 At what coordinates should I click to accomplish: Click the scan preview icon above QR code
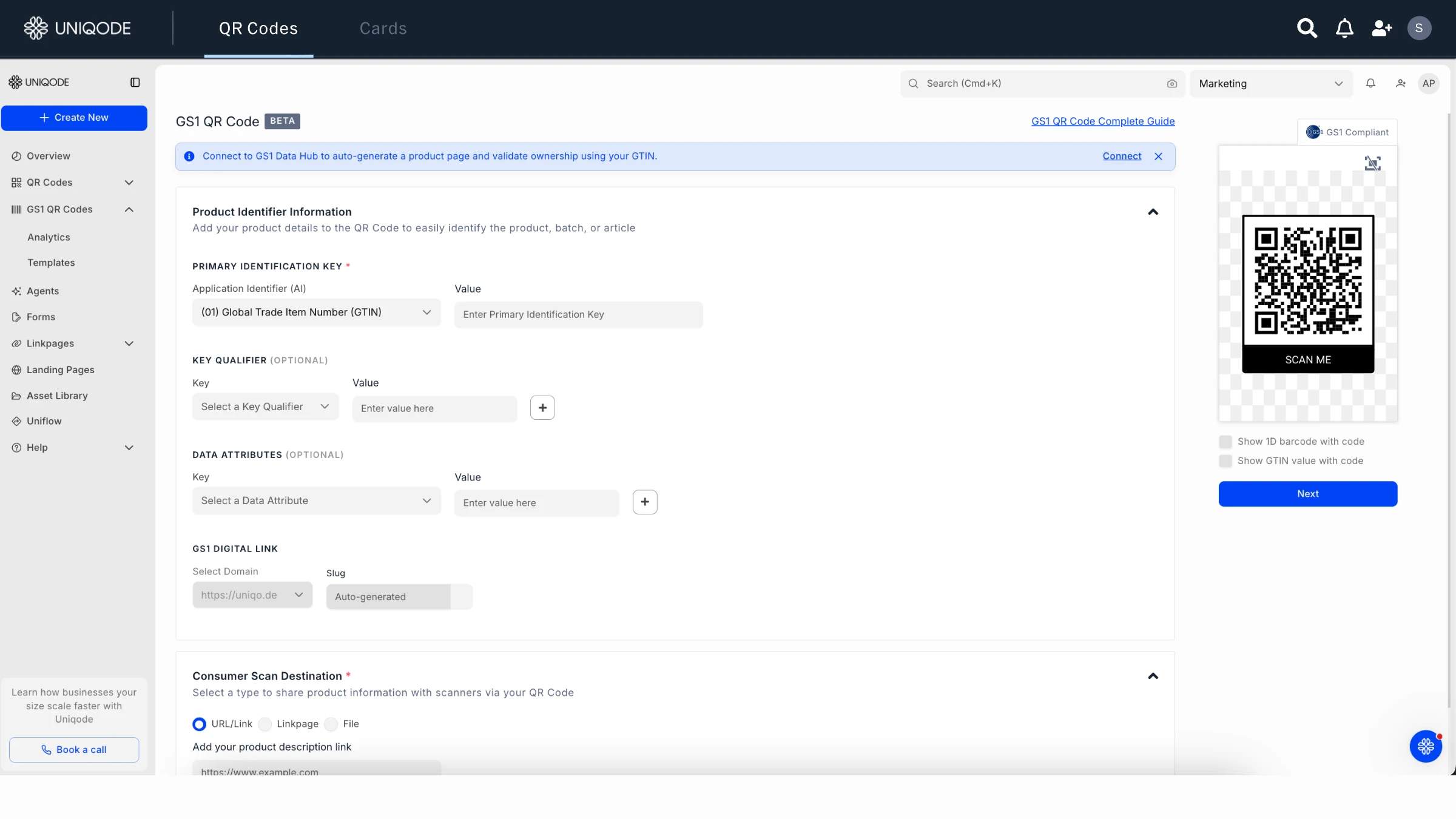(x=1372, y=163)
